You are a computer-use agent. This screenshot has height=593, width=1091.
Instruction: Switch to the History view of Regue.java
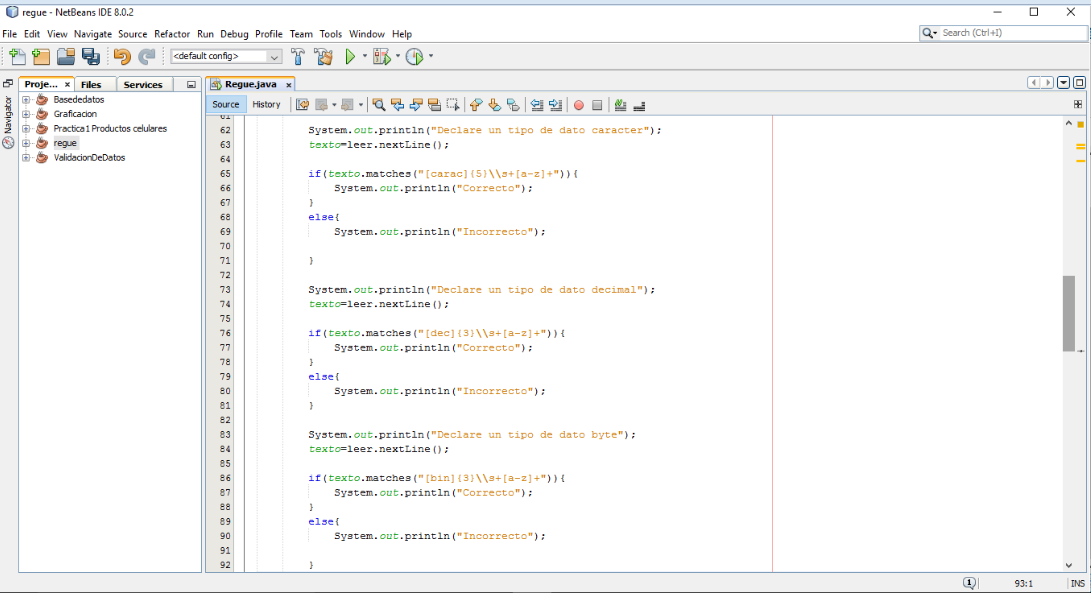point(266,104)
